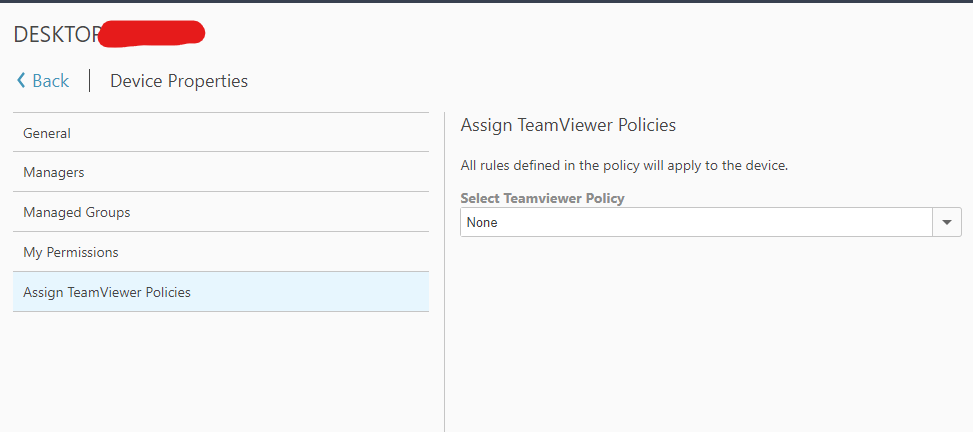The image size is (973, 432).
Task: Click the Device Properties heading
Action: click(x=179, y=81)
